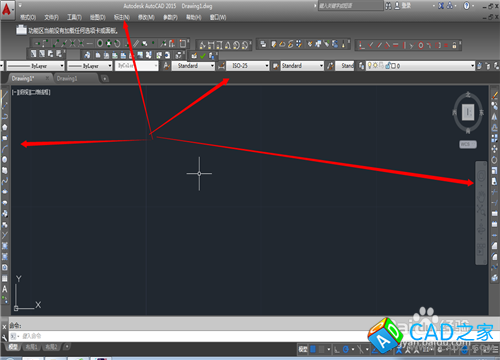Select the Rotate tool in modify toolbar
Viewport: 500px width, 360px height.
pos(494,160)
